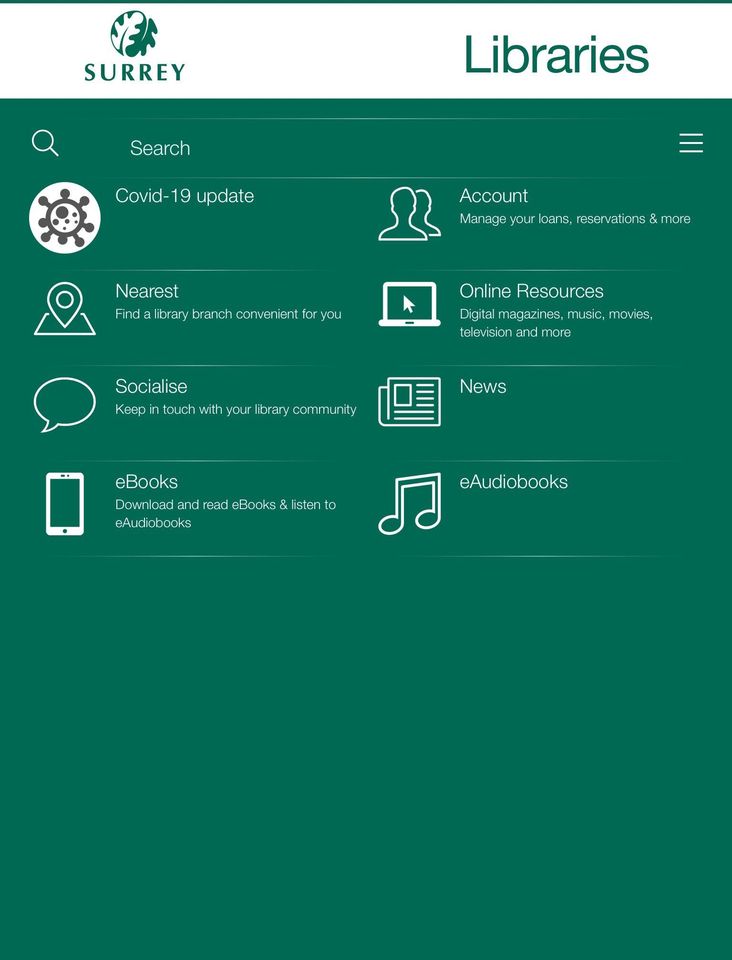Viewport: 732px width, 960px height.
Task: Open the Account people icon
Action: 409,214
